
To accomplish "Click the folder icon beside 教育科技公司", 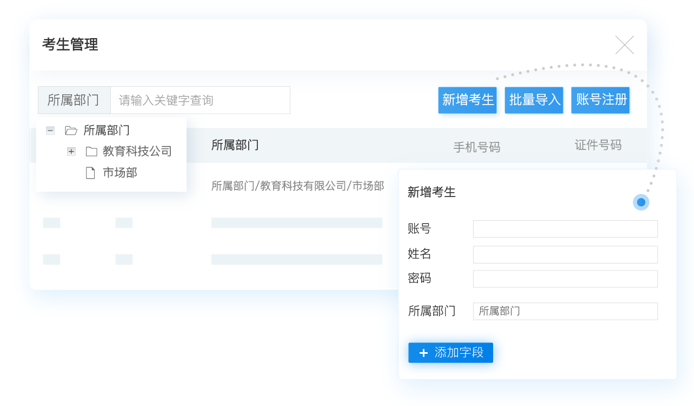I will (x=91, y=152).
